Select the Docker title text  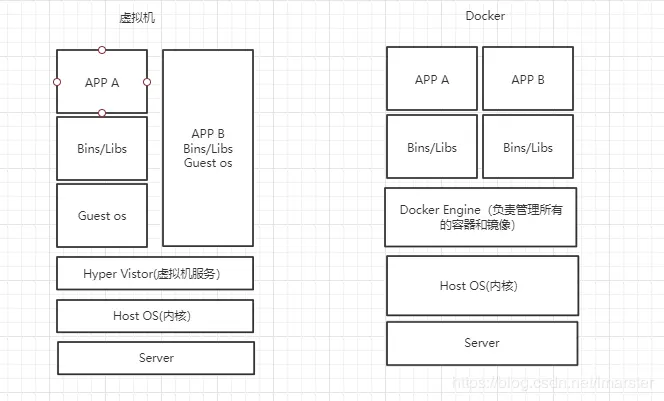click(485, 16)
